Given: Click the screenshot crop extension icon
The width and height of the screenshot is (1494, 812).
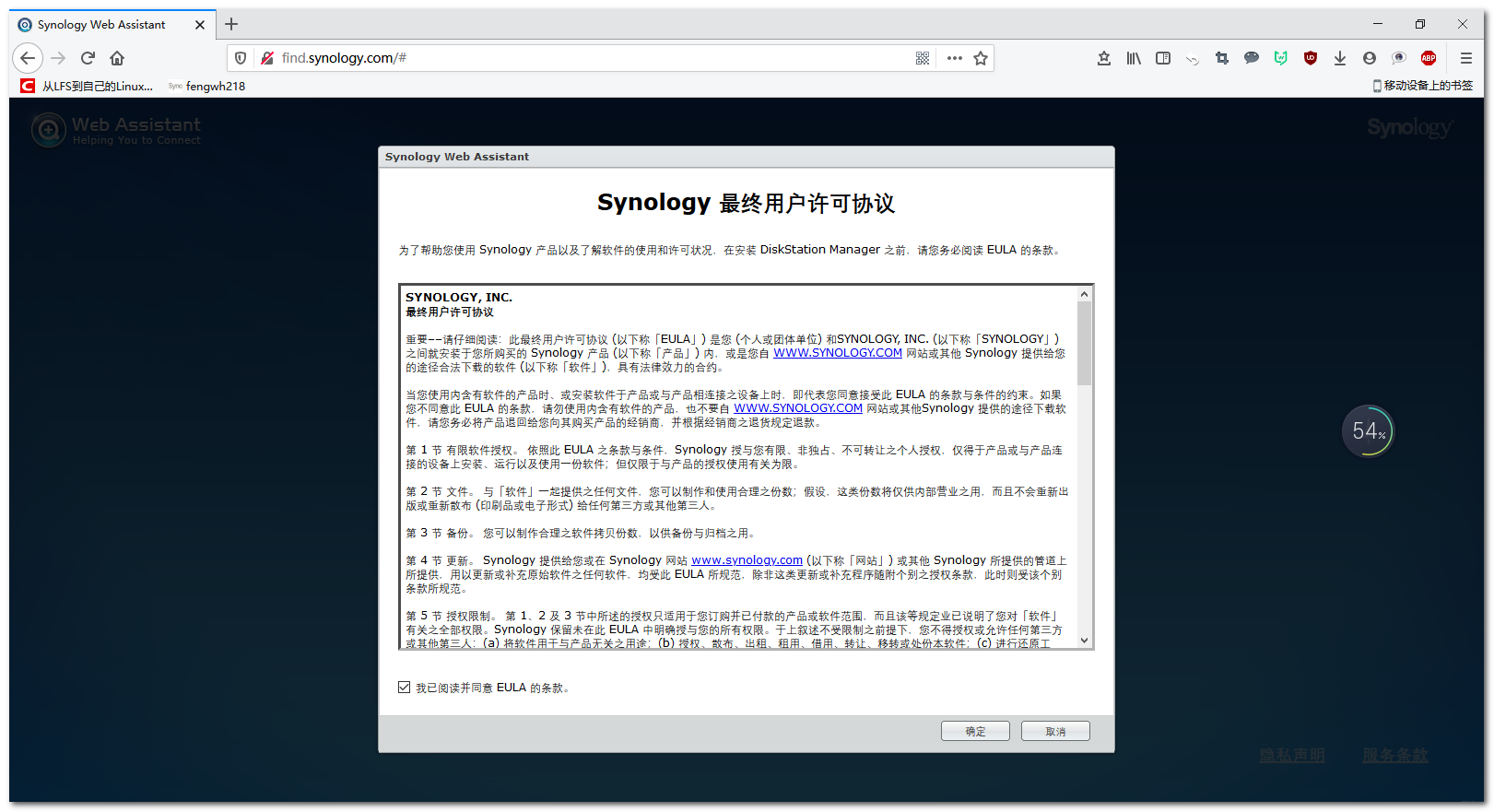Looking at the screenshot, I should click(x=1222, y=58).
